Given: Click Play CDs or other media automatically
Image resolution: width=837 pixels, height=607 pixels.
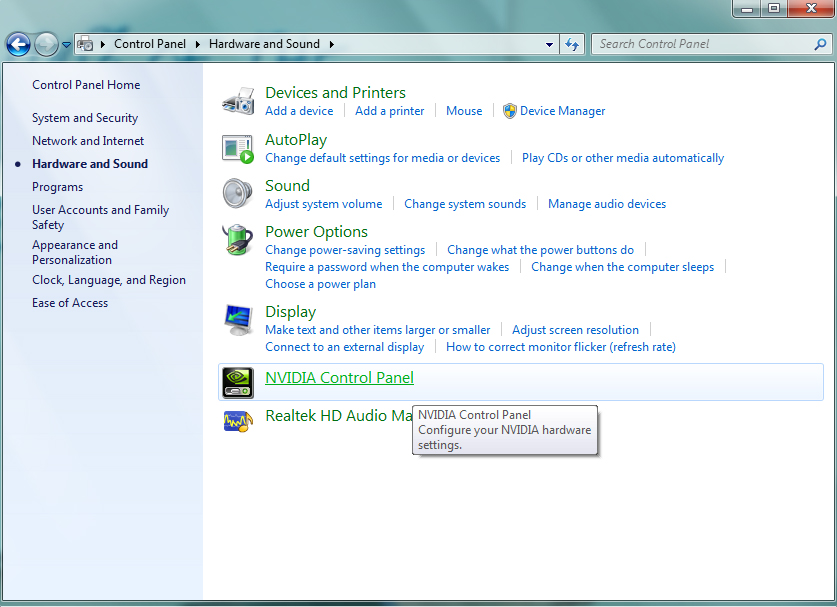Looking at the screenshot, I should pos(622,158).
